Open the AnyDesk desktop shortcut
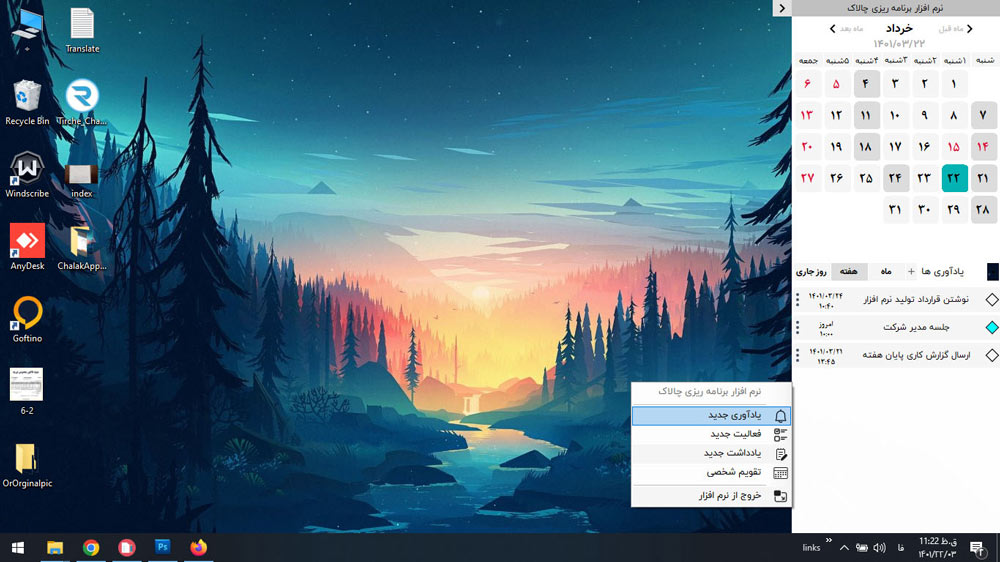Viewport: 1000px width, 562px height. pos(27,242)
